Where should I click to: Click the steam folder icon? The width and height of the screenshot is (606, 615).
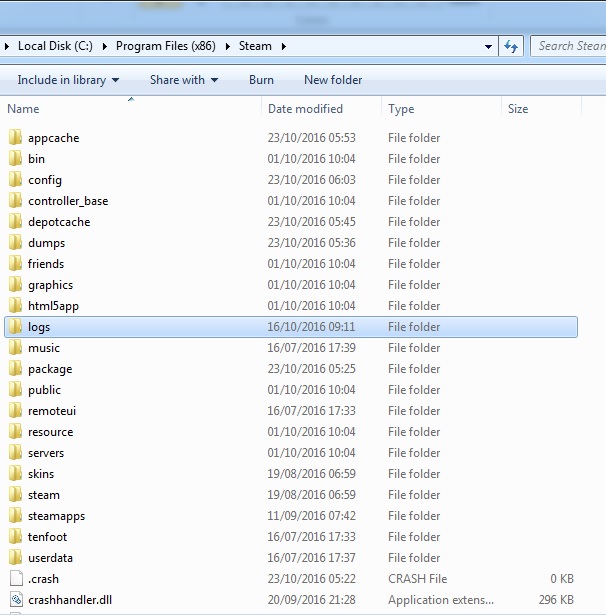[15, 494]
